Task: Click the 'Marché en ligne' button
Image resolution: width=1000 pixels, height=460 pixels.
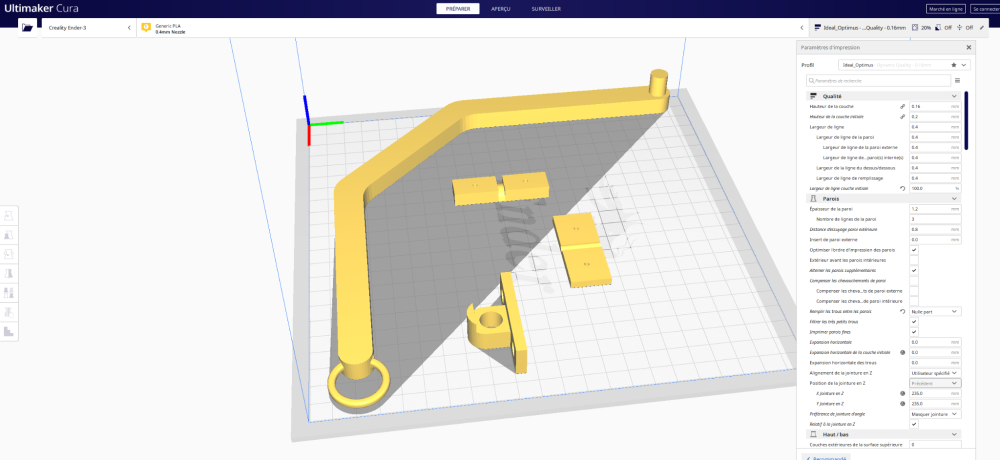Action: coord(946,9)
